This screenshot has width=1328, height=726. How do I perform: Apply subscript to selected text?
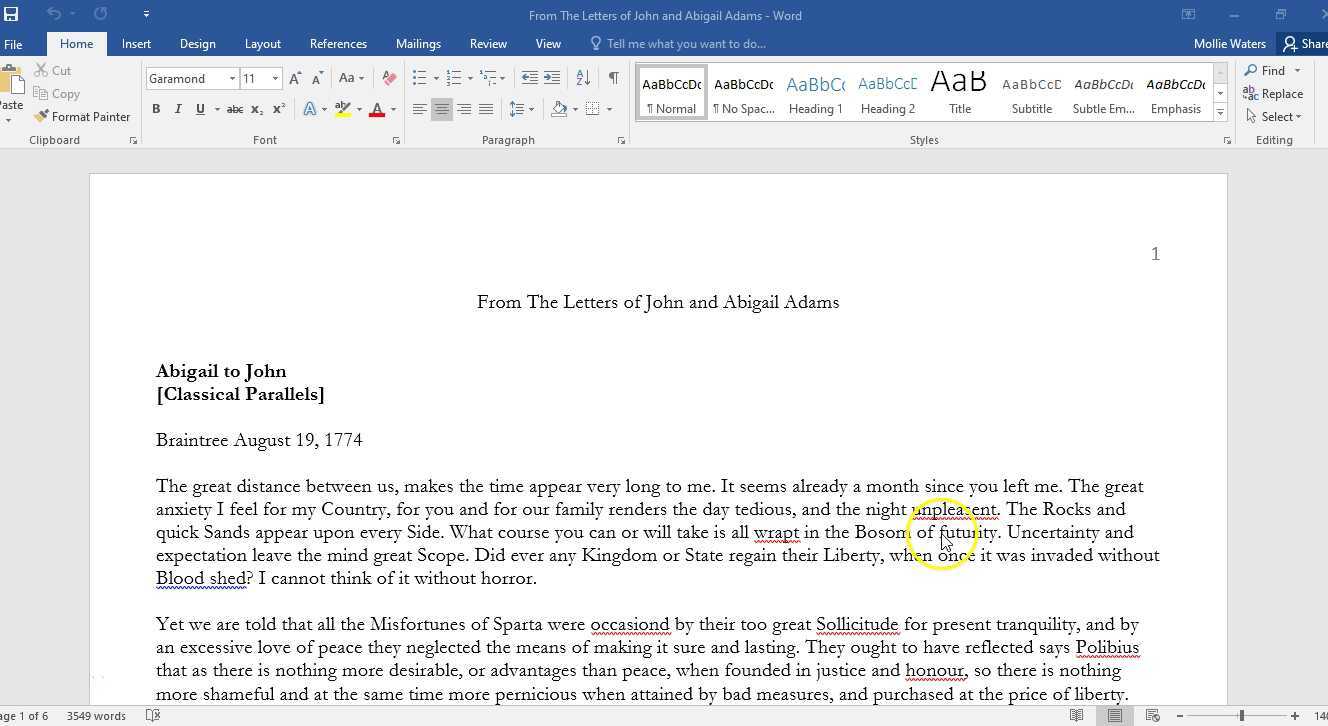click(257, 109)
